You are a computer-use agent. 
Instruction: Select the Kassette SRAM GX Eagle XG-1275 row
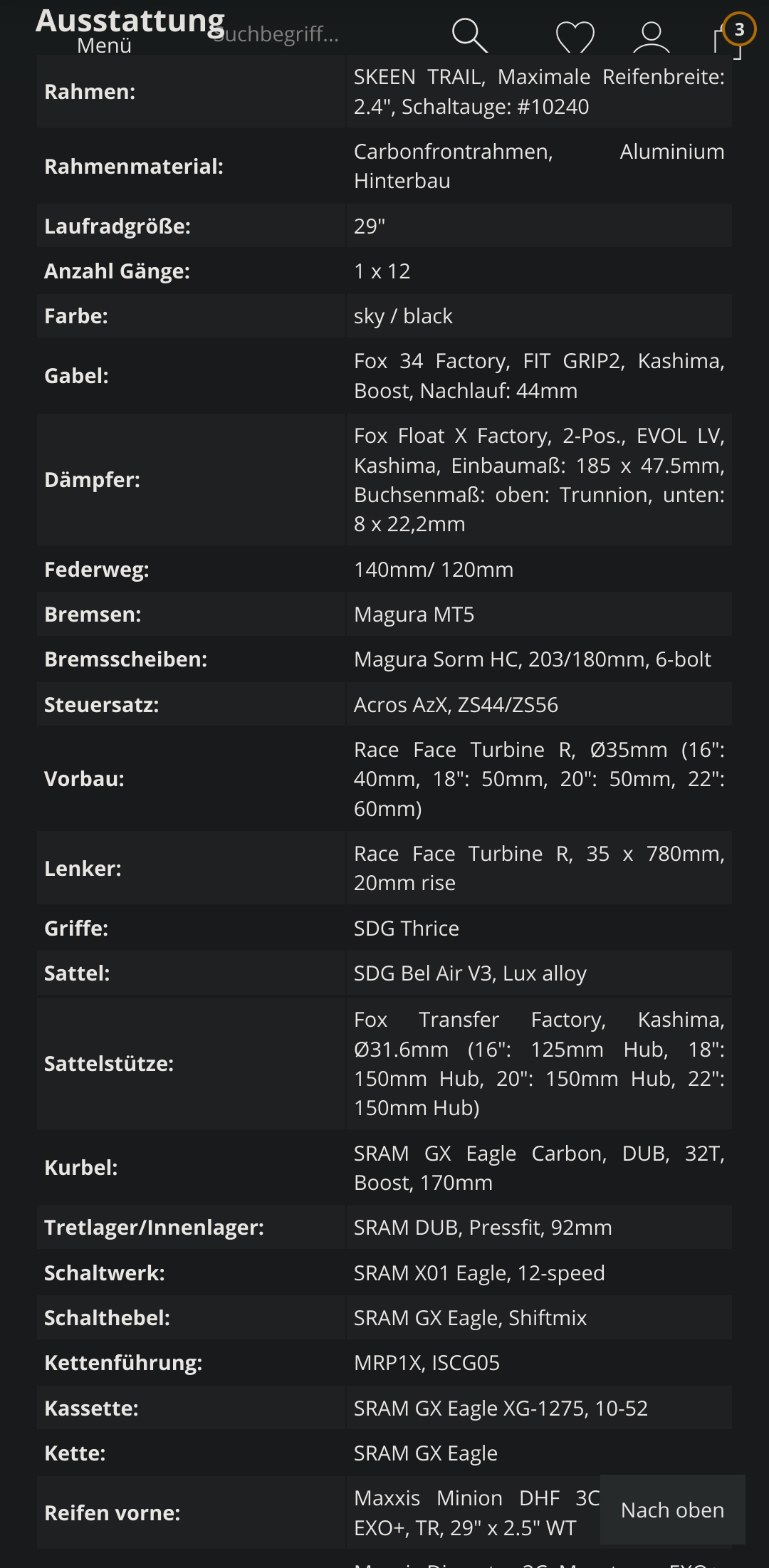pos(384,1408)
